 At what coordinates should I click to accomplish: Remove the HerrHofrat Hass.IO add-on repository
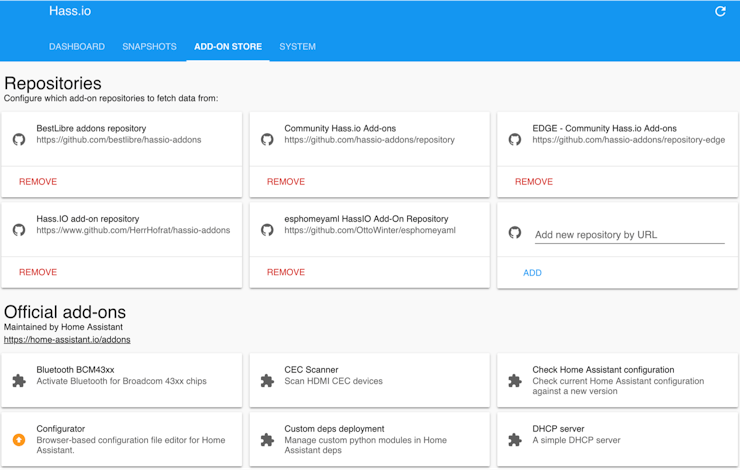[x=38, y=272]
